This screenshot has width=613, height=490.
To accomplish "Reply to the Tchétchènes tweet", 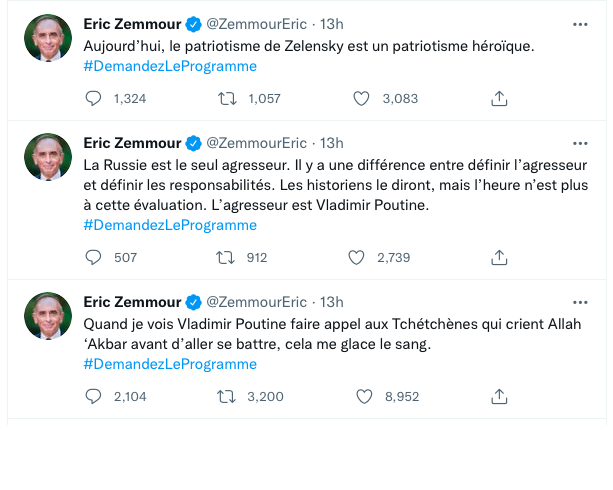I will pos(94,396).
